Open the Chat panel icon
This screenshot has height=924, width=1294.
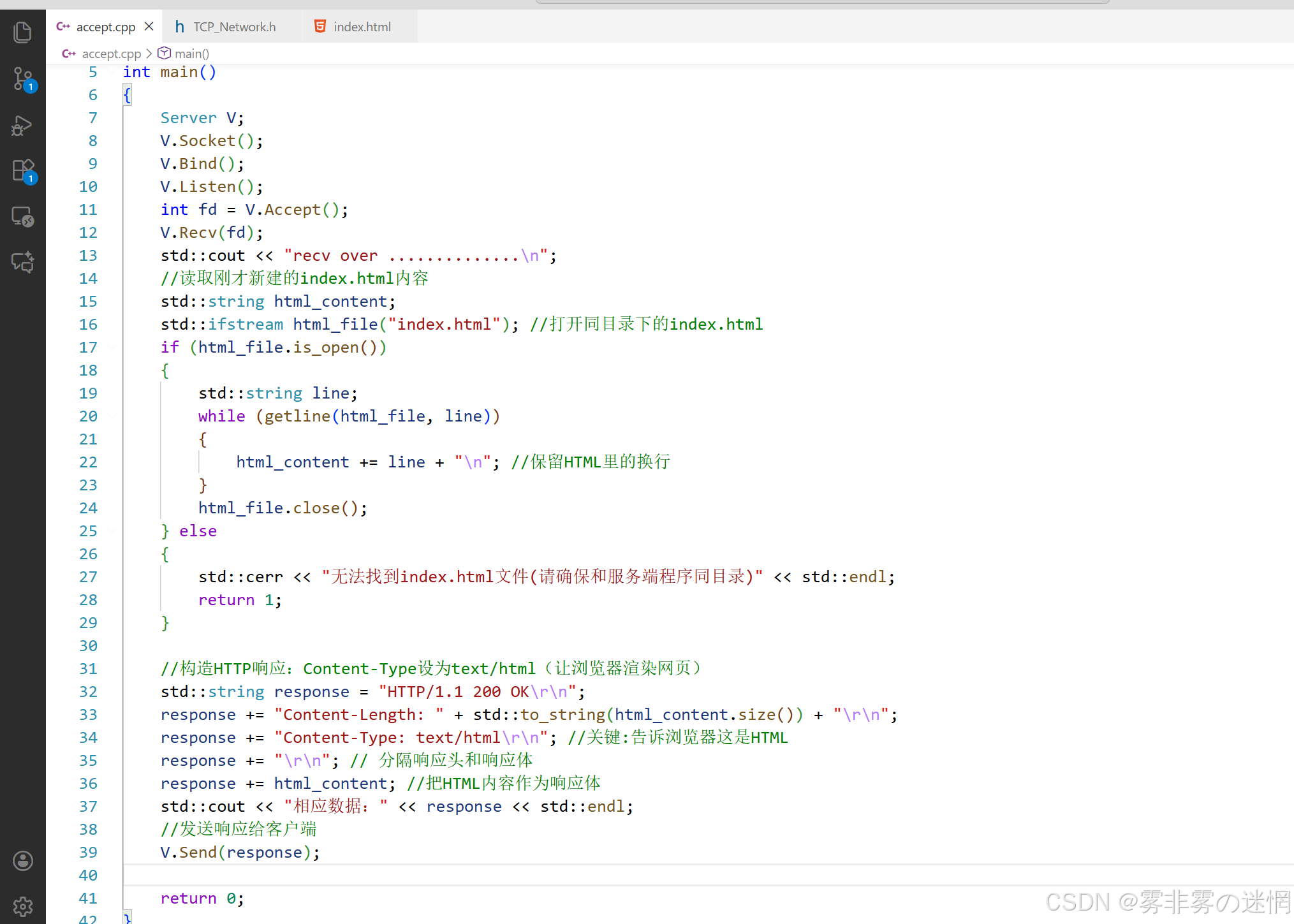(x=22, y=262)
